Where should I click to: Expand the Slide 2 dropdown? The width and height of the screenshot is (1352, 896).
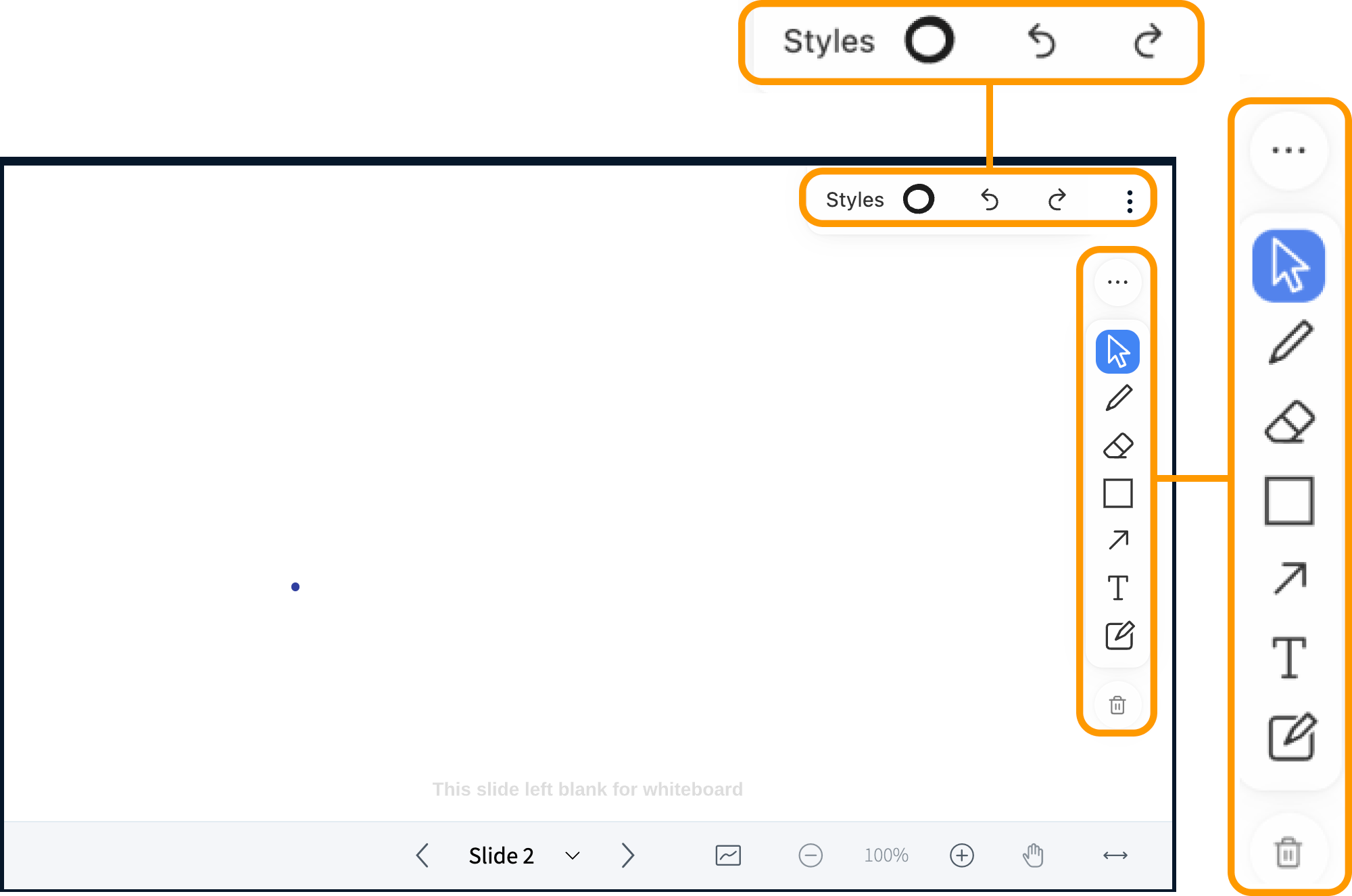pyautogui.click(x=571, y=855)
